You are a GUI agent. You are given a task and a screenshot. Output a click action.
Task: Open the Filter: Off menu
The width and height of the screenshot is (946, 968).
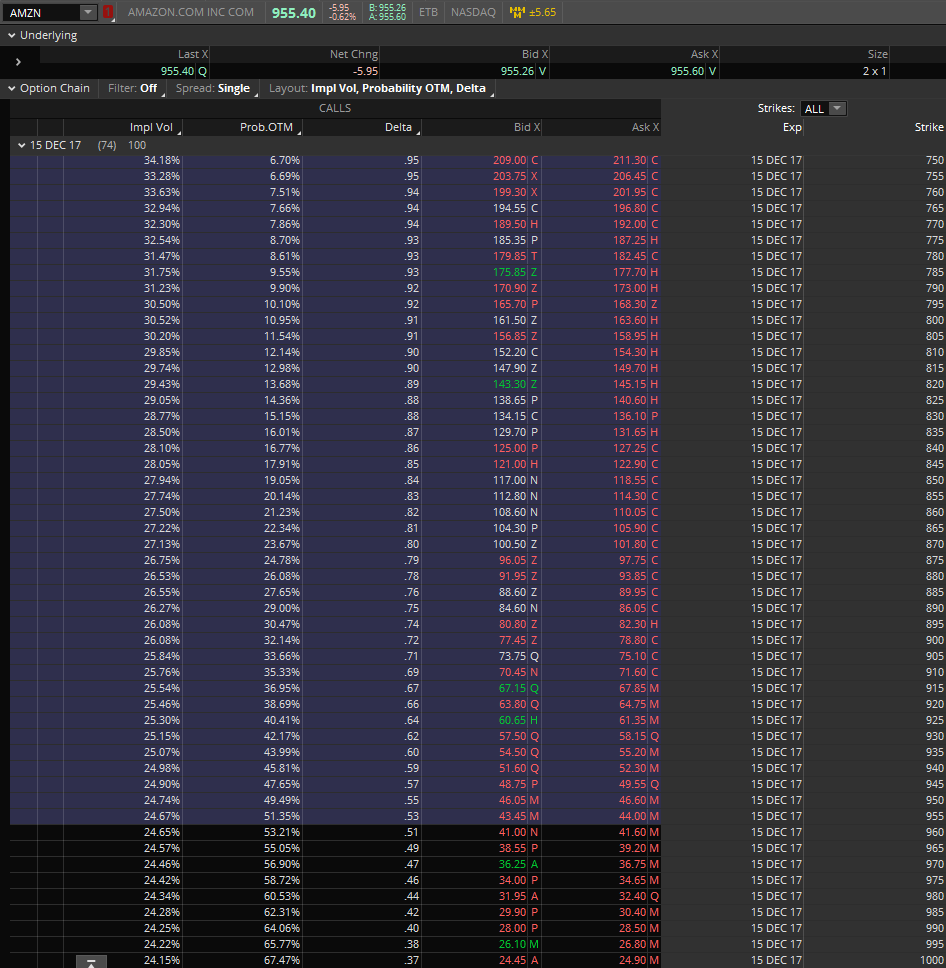132,88
